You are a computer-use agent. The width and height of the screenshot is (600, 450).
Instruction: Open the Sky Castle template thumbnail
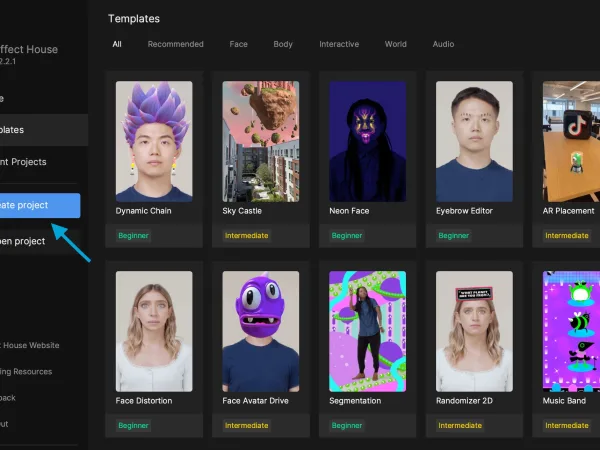click(x=261, y=141)
